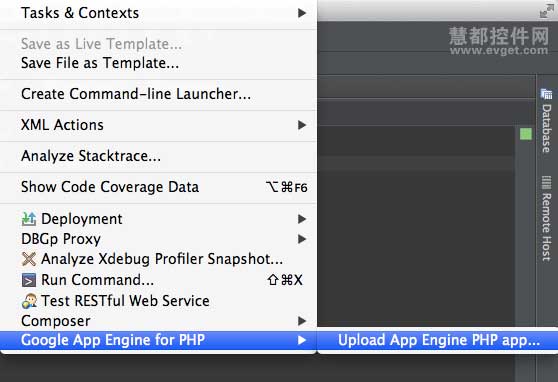Click the Deployment upload icon
558x382 pixels.
click(28, 219)
